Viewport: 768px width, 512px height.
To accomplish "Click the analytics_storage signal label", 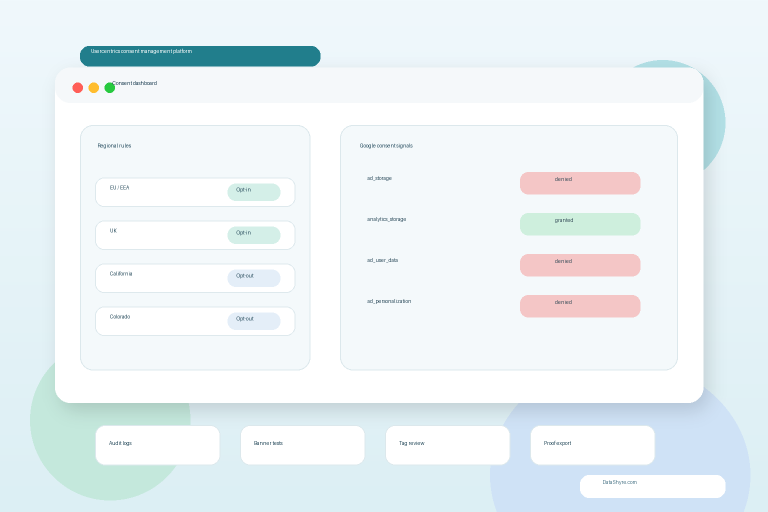I will (386, 219).
